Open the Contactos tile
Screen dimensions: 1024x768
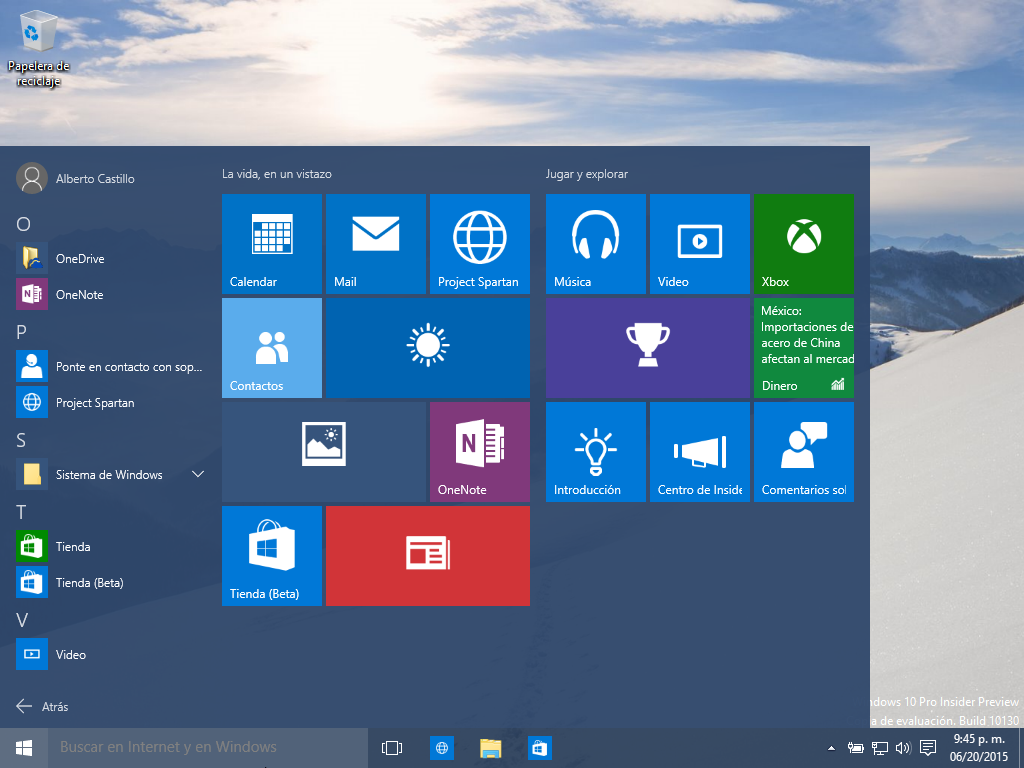click(271, 348)
